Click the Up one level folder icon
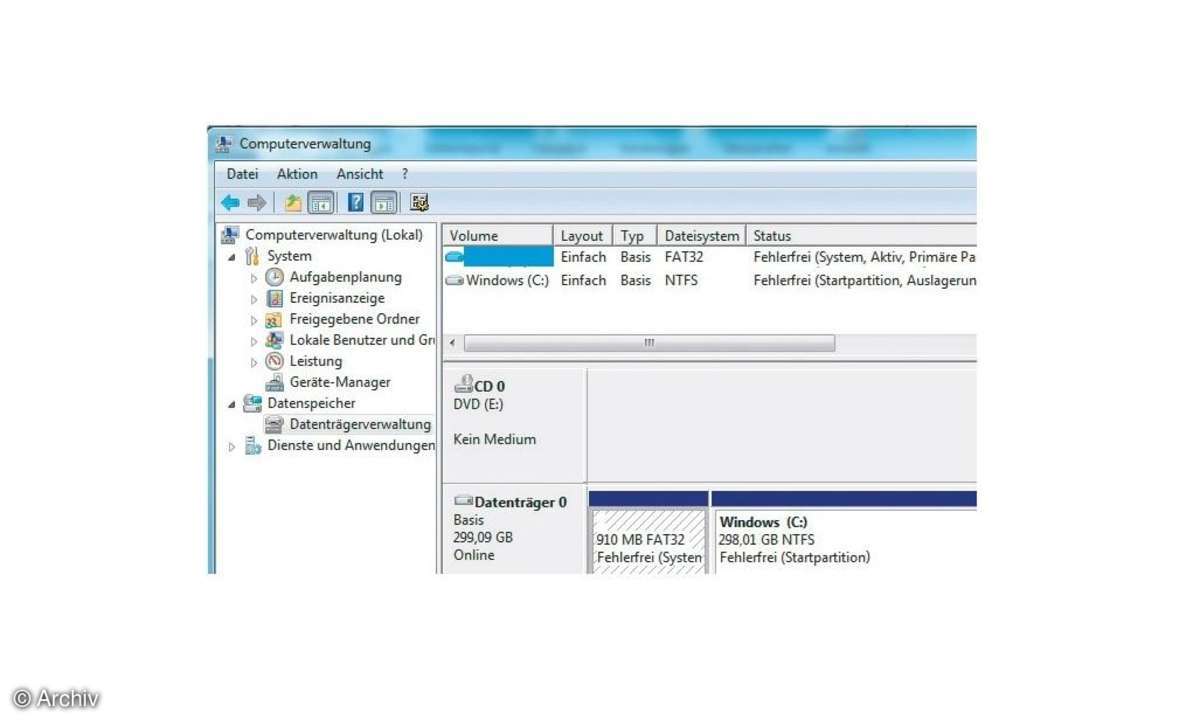1200x720 pixels. tap(292, 203)
